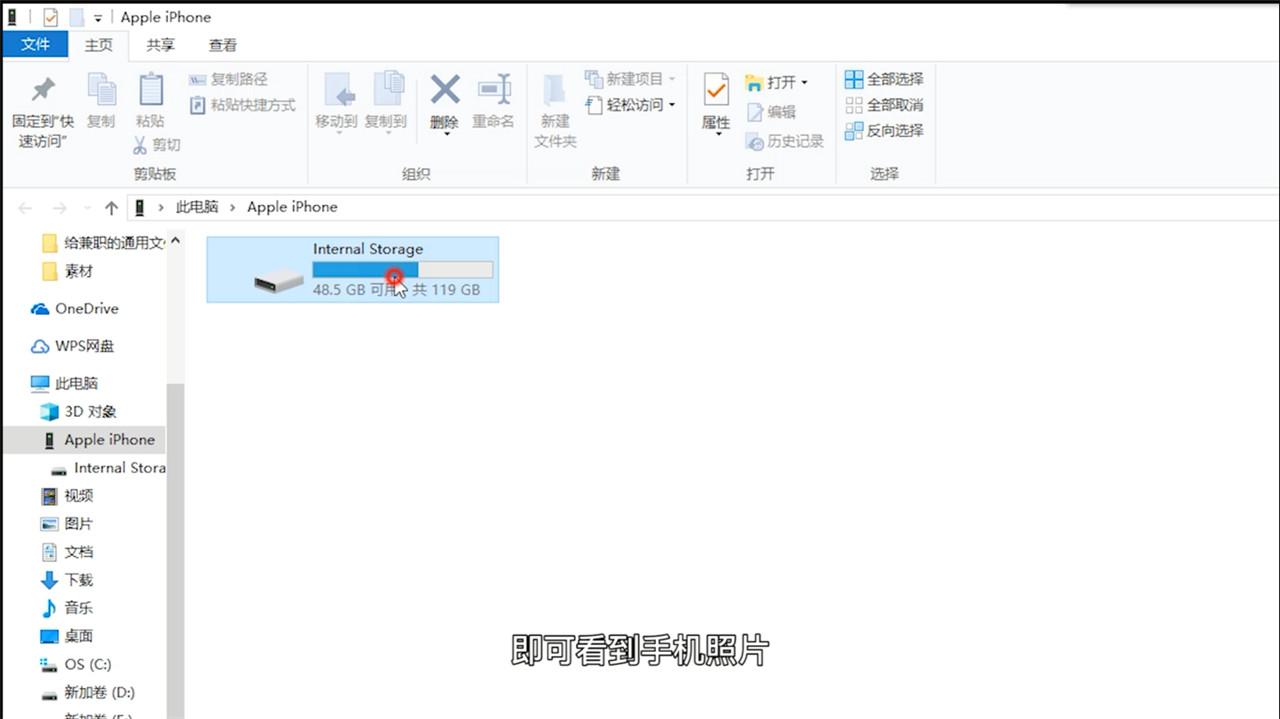This screenshot has height=719, width=1280.
Task: Click the navigation pane vertical scrollbar
Action: (175, 550)
